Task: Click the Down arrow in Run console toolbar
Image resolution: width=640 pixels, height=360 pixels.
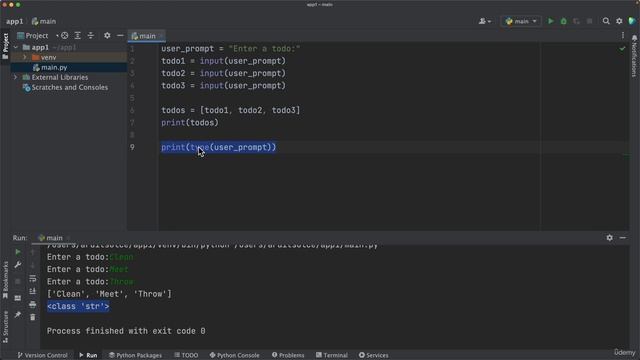Action: 33,265
